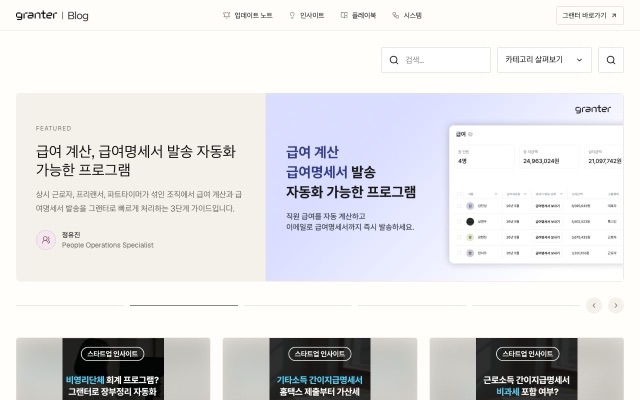The image size is (640, 400).
Task: Click the book icon beside 플레이북
Action: [x=344, y=16]
